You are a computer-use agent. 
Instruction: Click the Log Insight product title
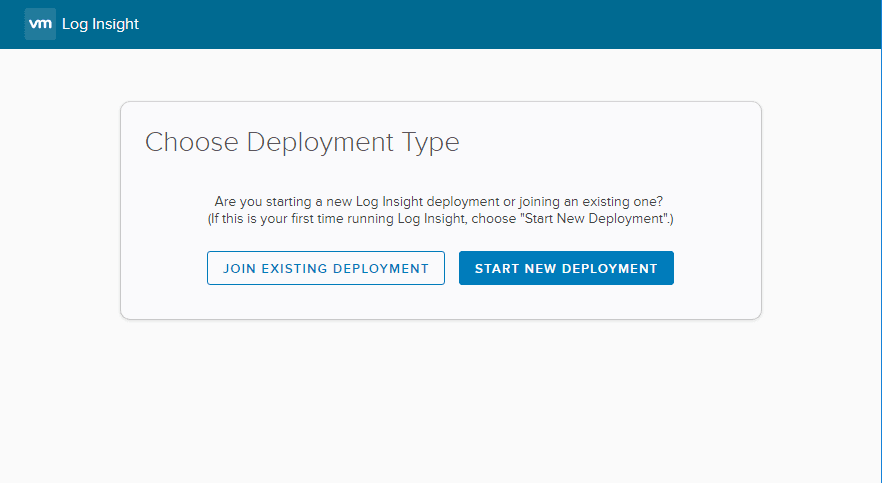(x=100, y=24)
